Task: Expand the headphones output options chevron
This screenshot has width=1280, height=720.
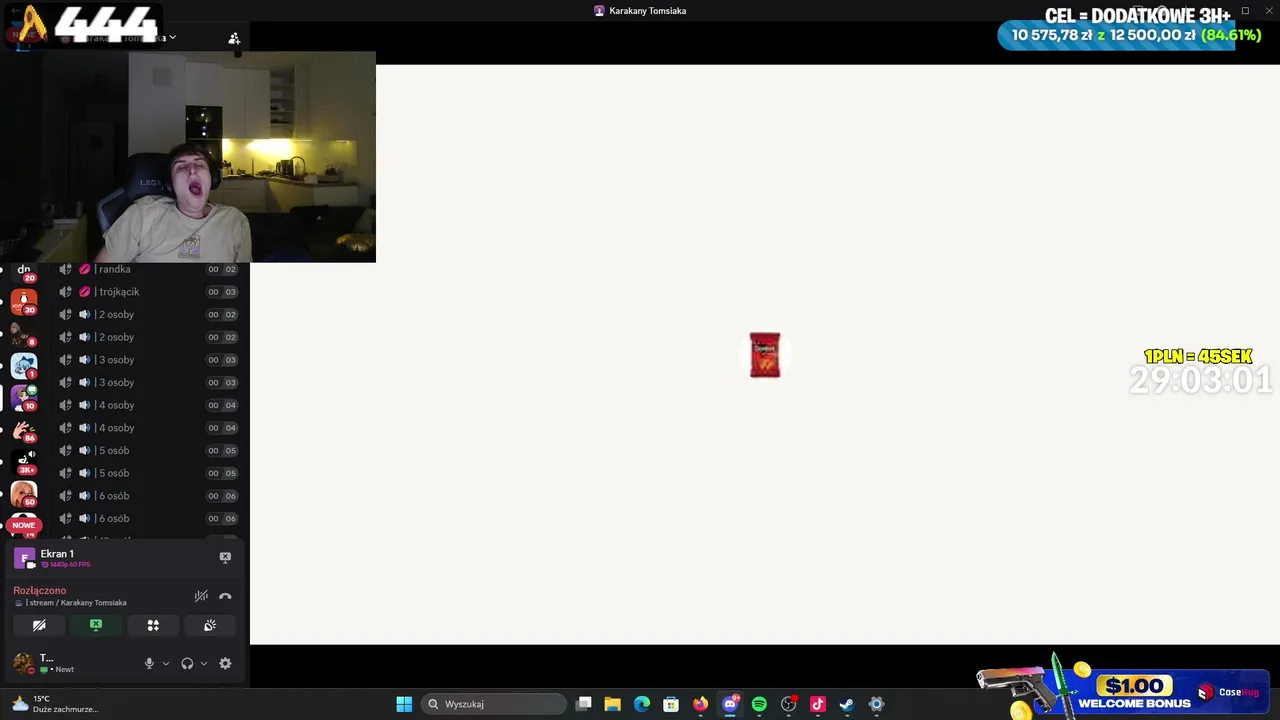Action: pos(204,663)
